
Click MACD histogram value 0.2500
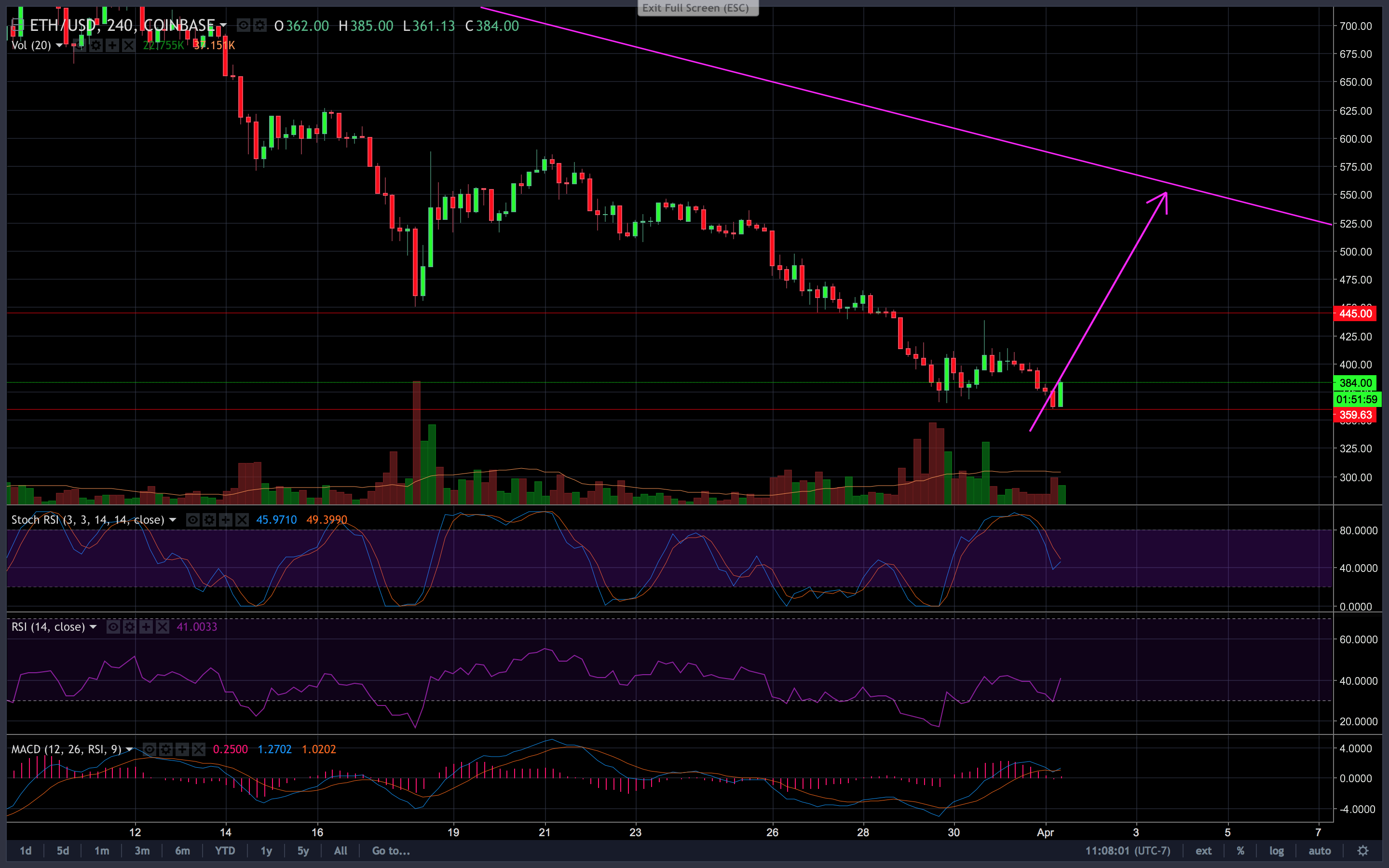click(x=230, y=749)
